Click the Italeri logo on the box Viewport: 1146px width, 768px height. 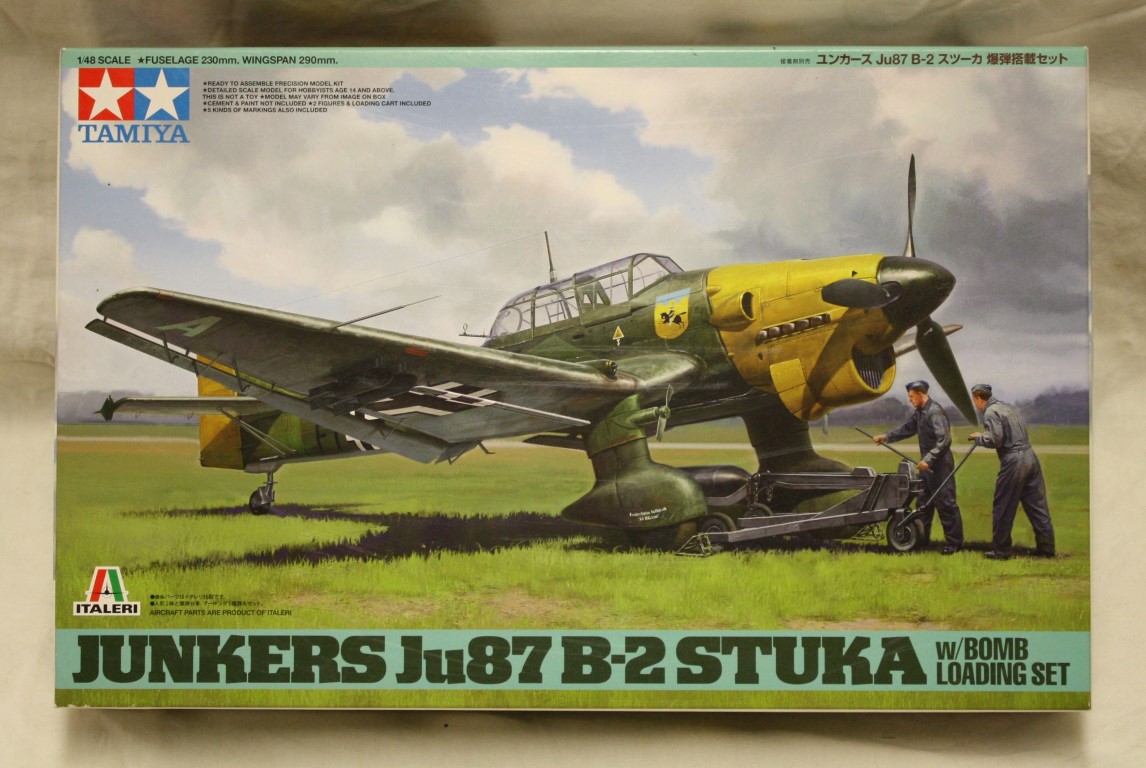point(107,591)
